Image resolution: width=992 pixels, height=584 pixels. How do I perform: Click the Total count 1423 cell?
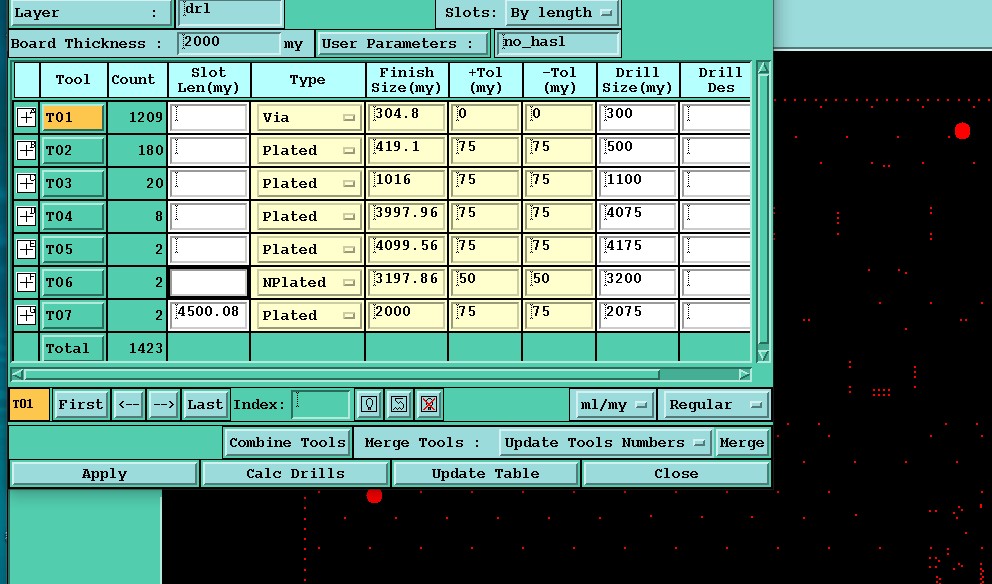137,348
